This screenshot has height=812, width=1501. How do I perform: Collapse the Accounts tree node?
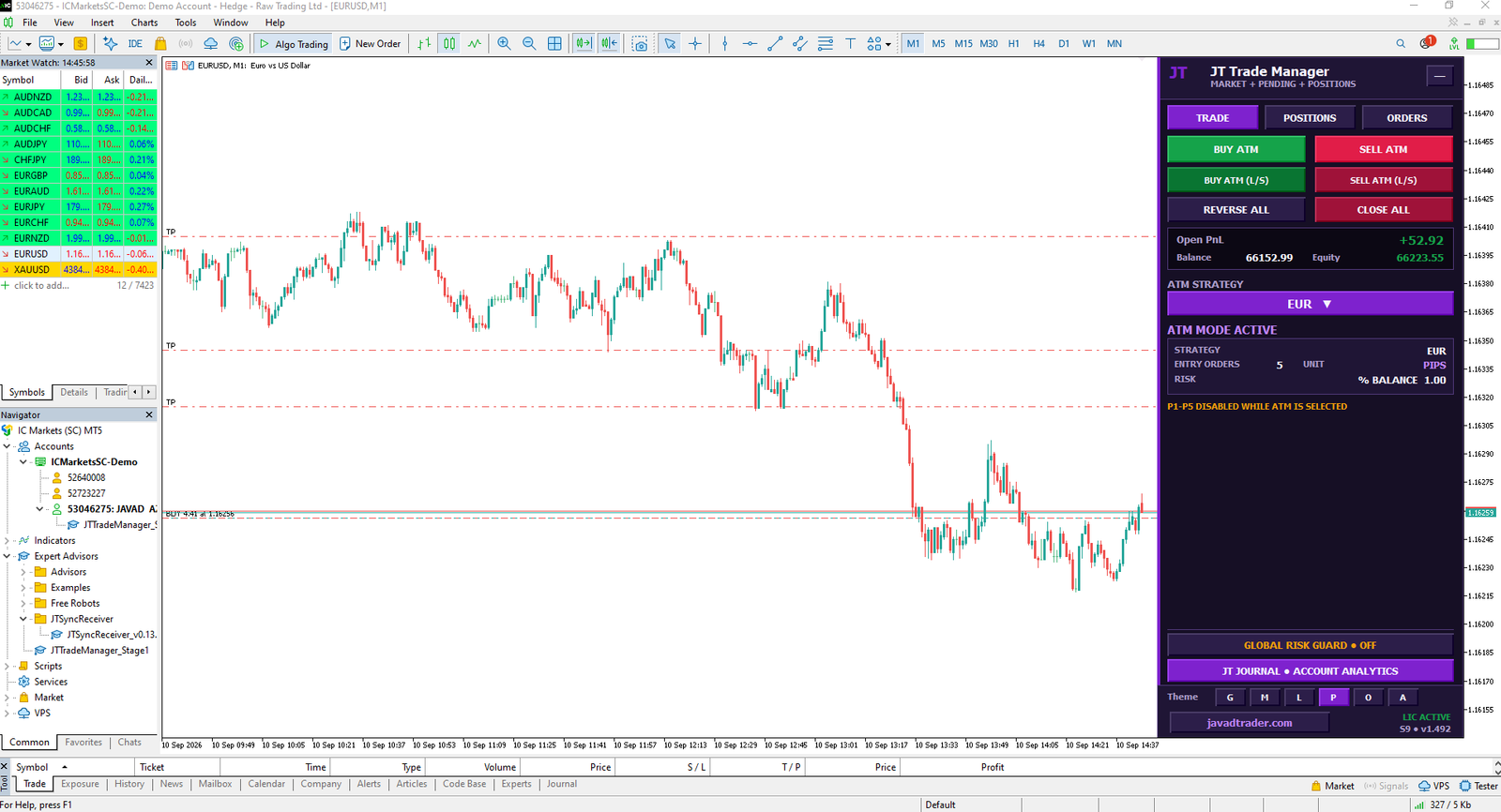pos(8,446)
